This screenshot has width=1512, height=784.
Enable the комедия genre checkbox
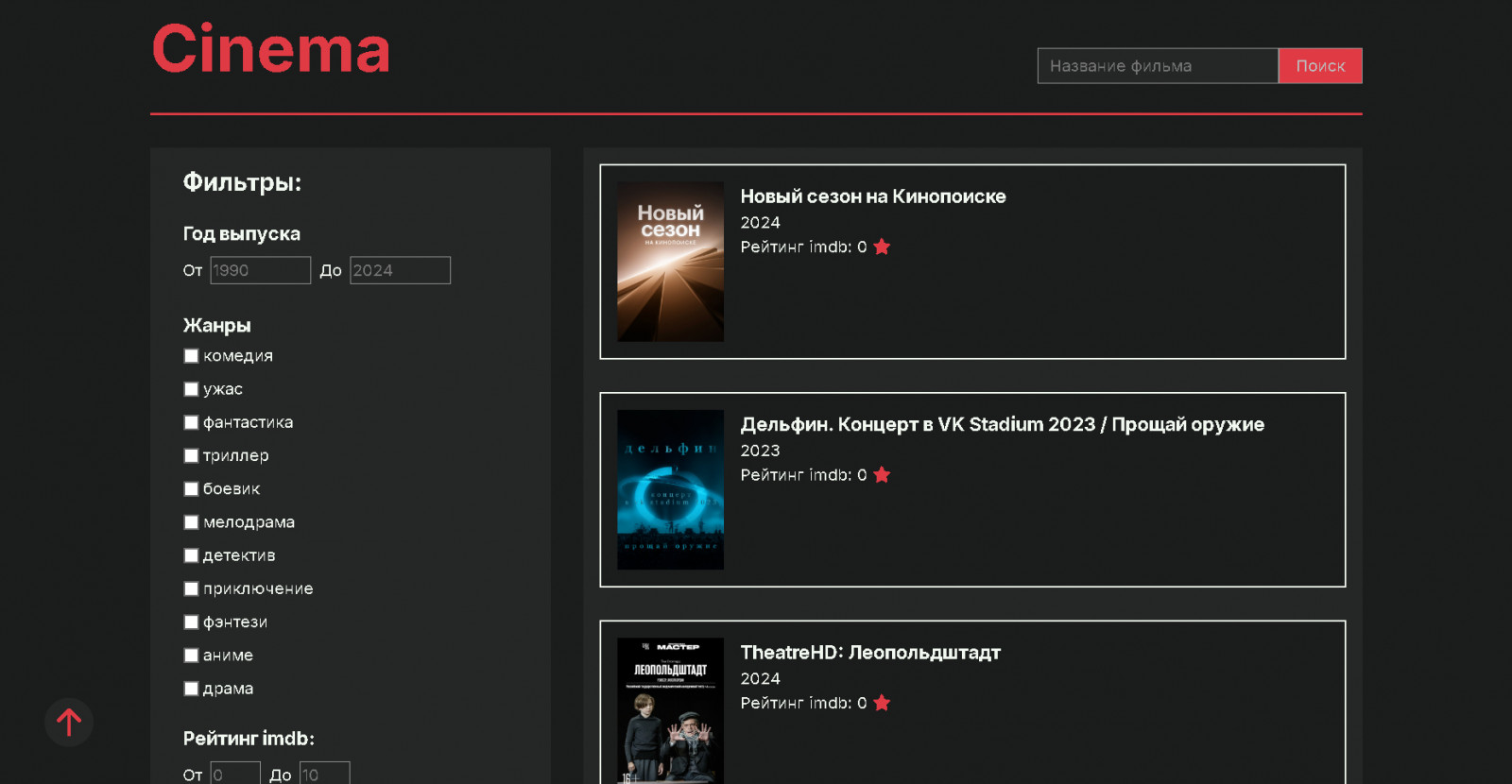[x=191, y=356]
